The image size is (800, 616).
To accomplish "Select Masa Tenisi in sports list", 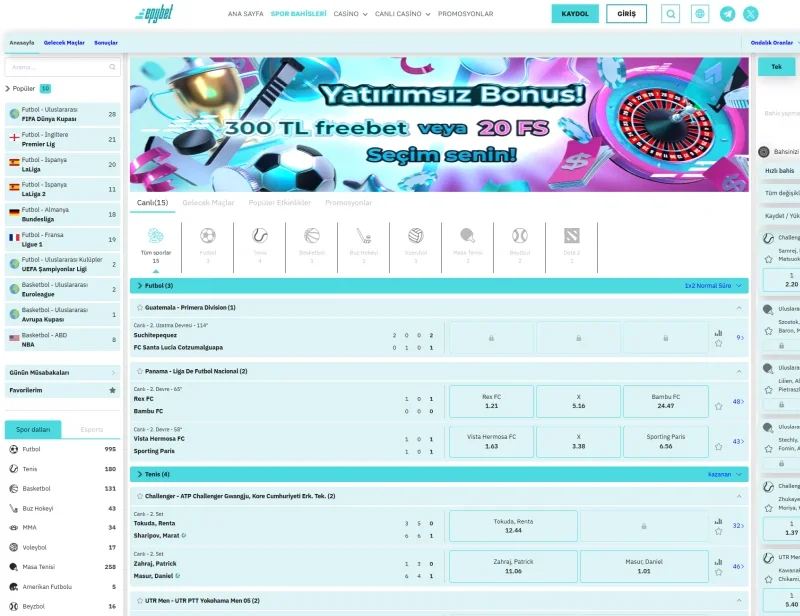I will click(62, 567).
